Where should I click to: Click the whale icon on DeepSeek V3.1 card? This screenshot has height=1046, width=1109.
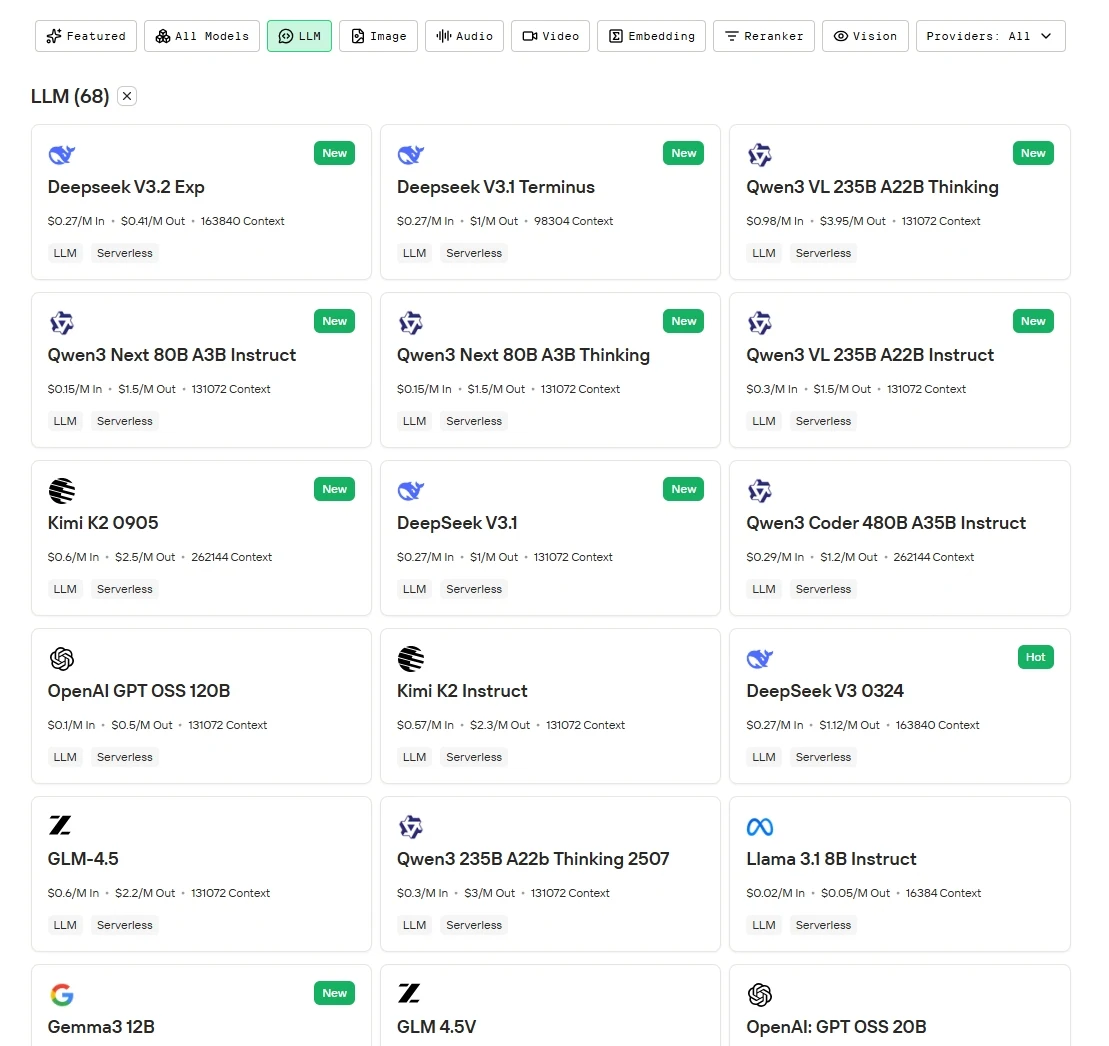tap(411, 490)
